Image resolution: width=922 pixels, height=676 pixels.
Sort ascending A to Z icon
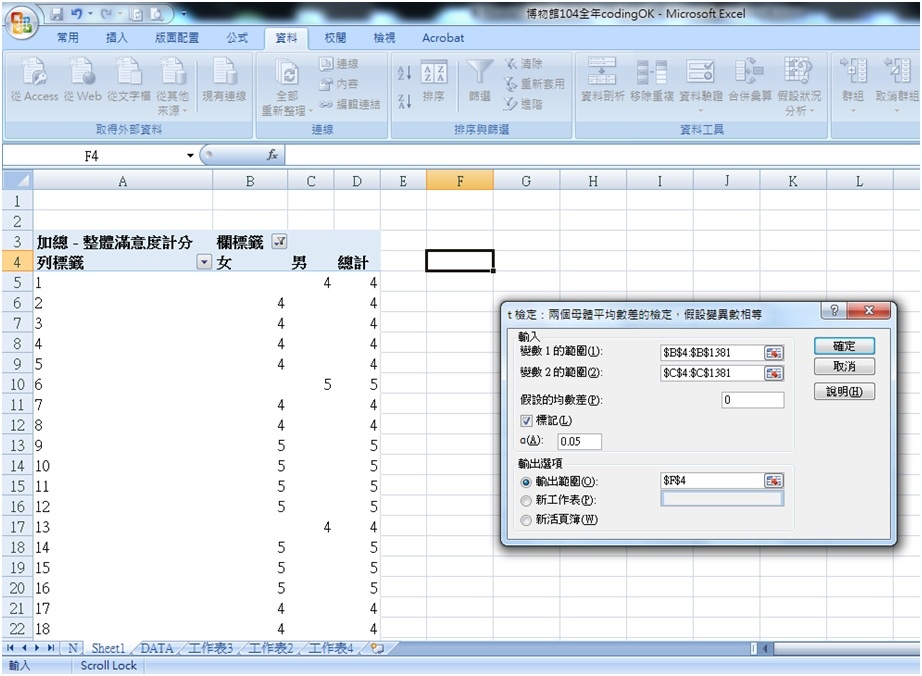pyautogui.click(x=405, y=72)
